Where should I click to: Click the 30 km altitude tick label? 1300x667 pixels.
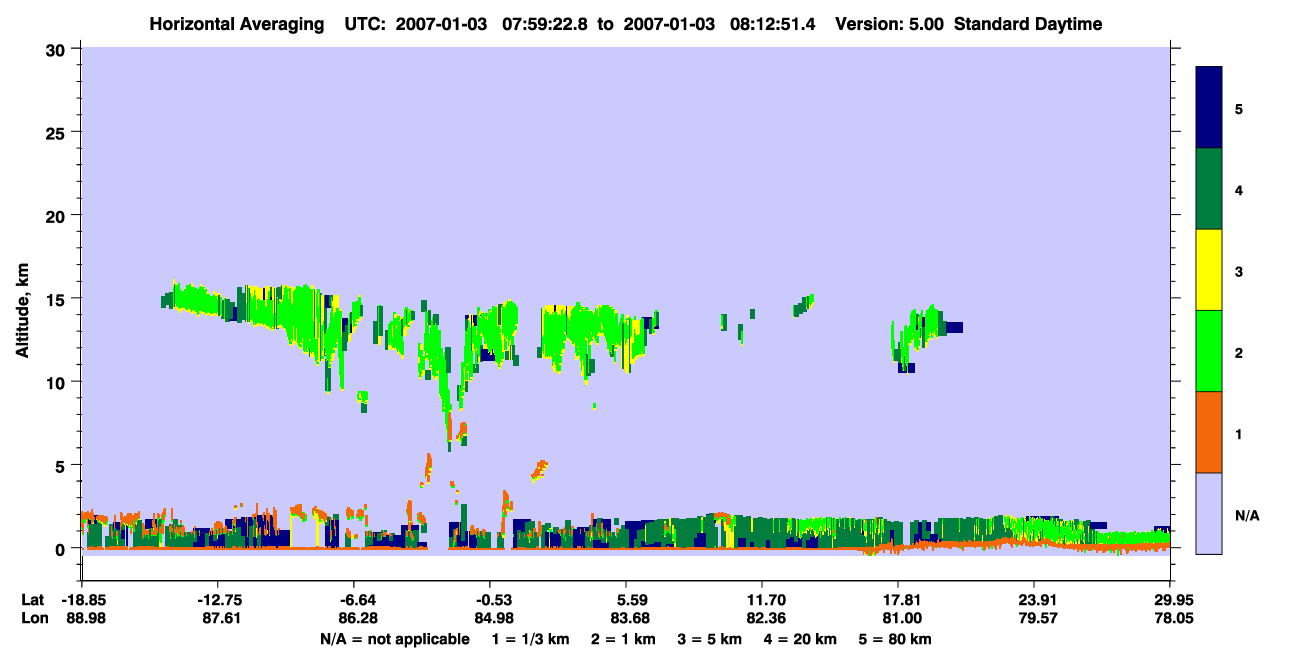pos(55,48)
